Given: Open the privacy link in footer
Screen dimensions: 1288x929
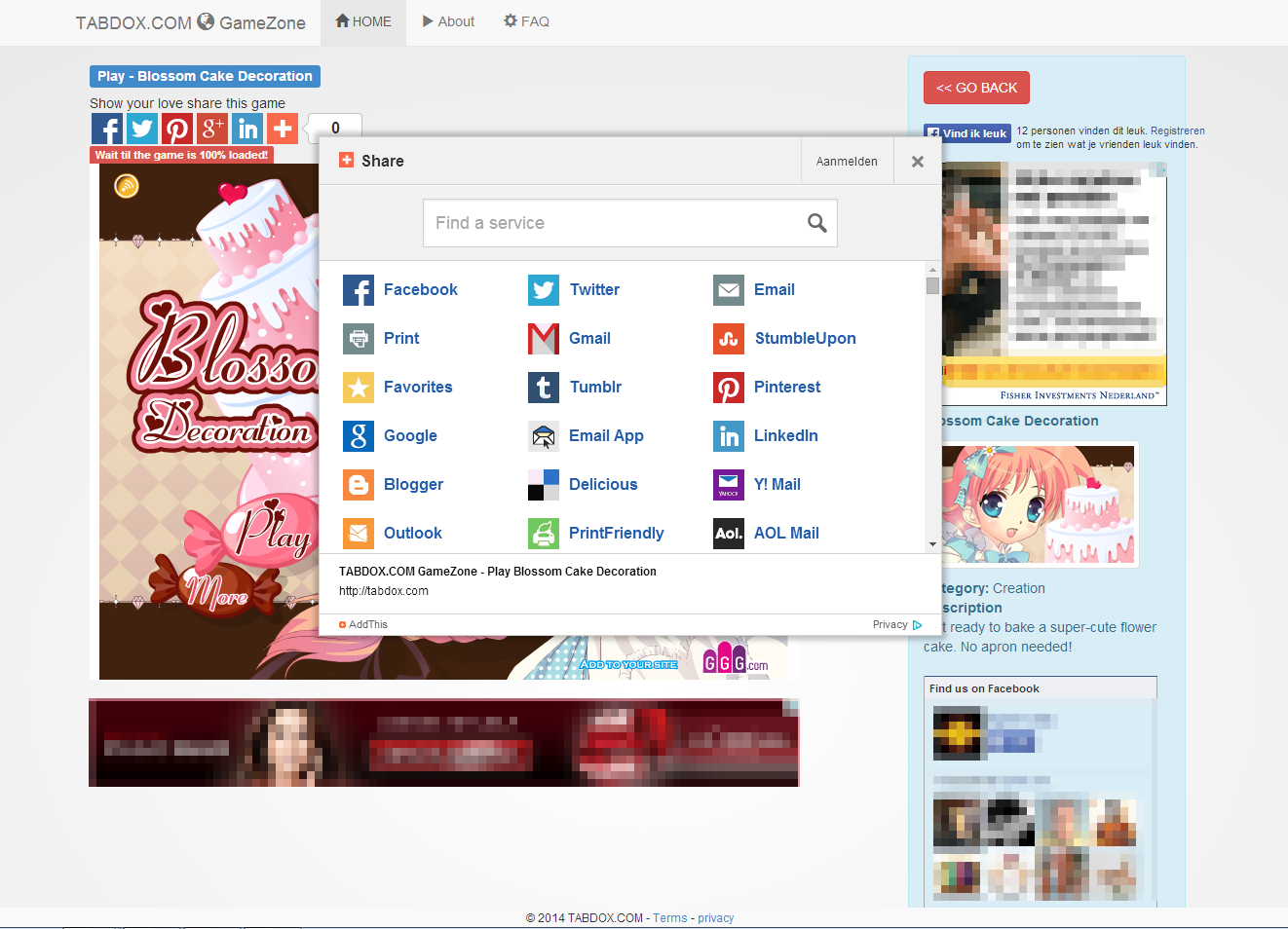Looking at the screenshot, I should [x=715, y=918].
